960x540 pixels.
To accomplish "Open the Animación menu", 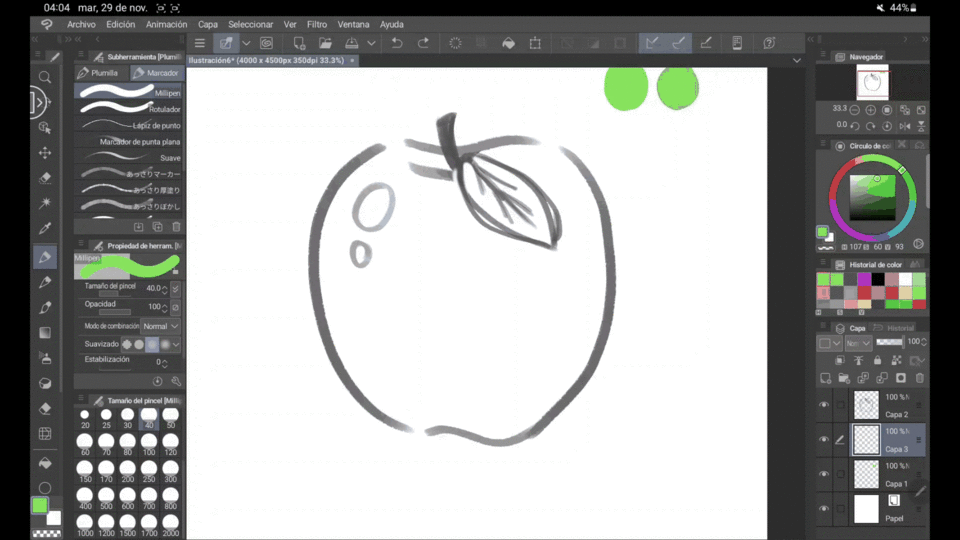I will tap(167, 24).
